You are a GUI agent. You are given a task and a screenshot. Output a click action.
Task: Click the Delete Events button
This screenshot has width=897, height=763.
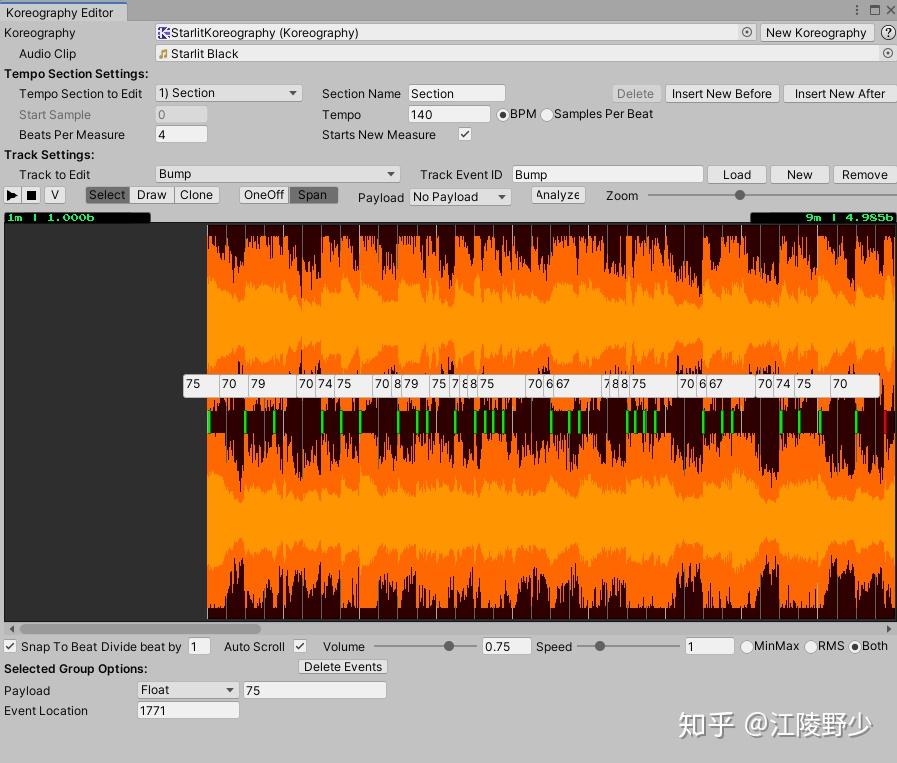(343, 667)
